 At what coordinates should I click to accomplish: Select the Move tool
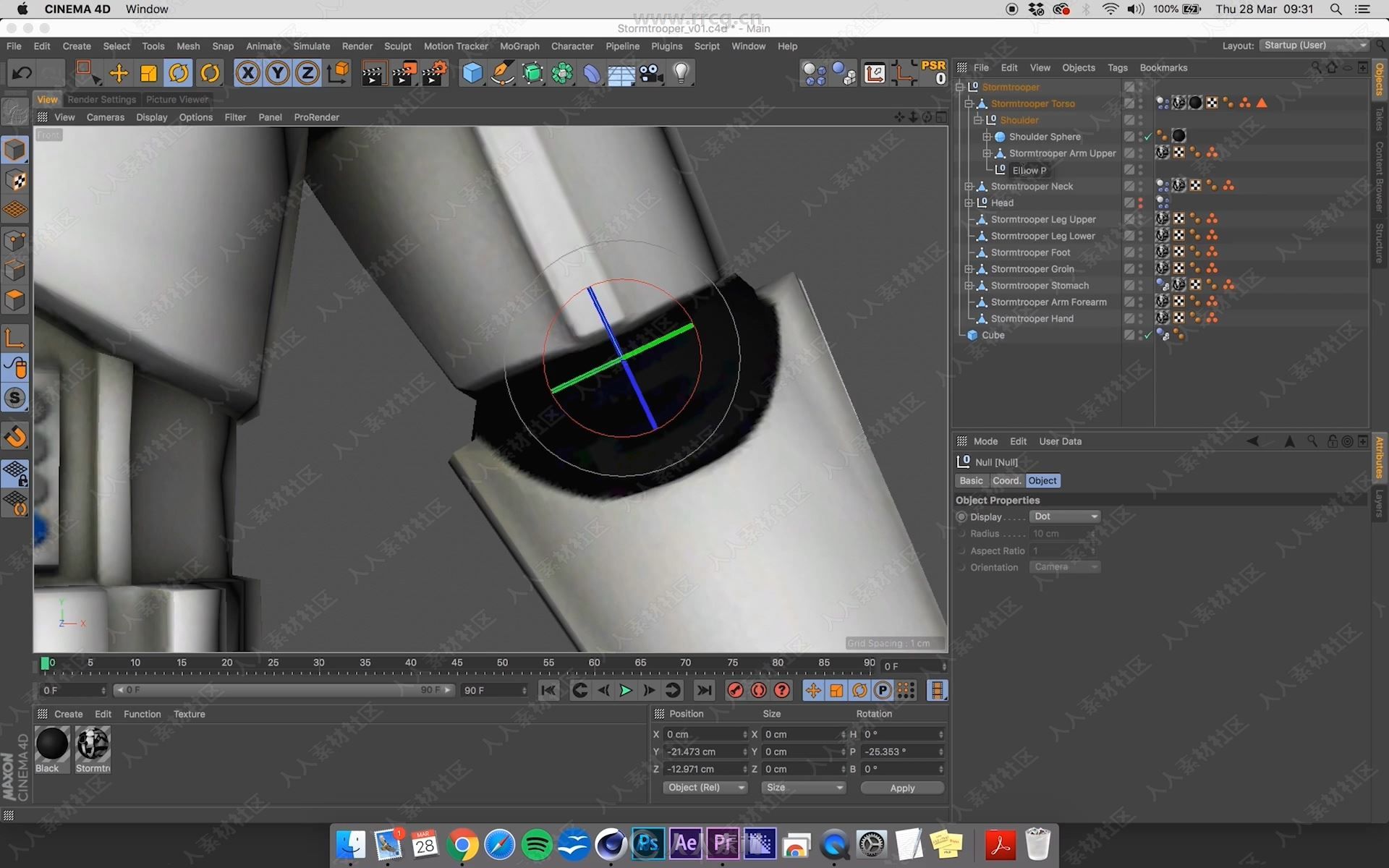[119, 73]
